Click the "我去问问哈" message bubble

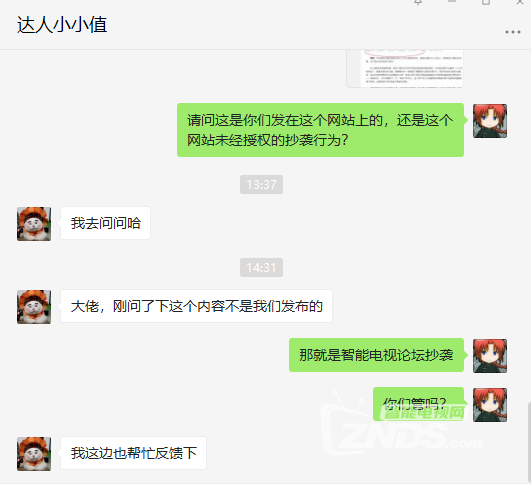(x=105, y=223)
